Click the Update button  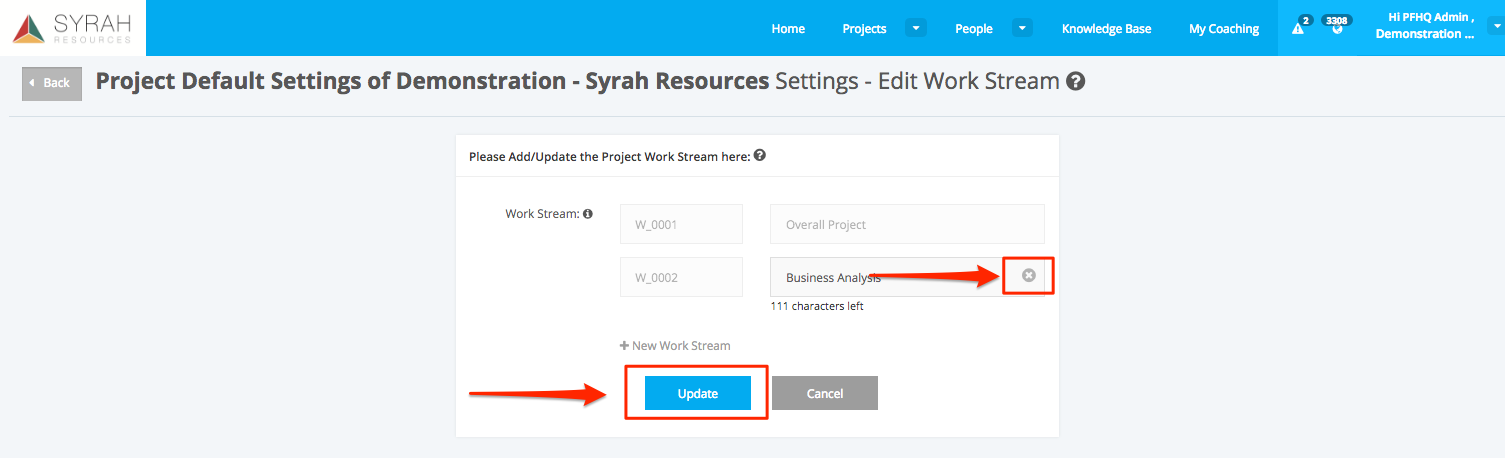coord(698,393)
